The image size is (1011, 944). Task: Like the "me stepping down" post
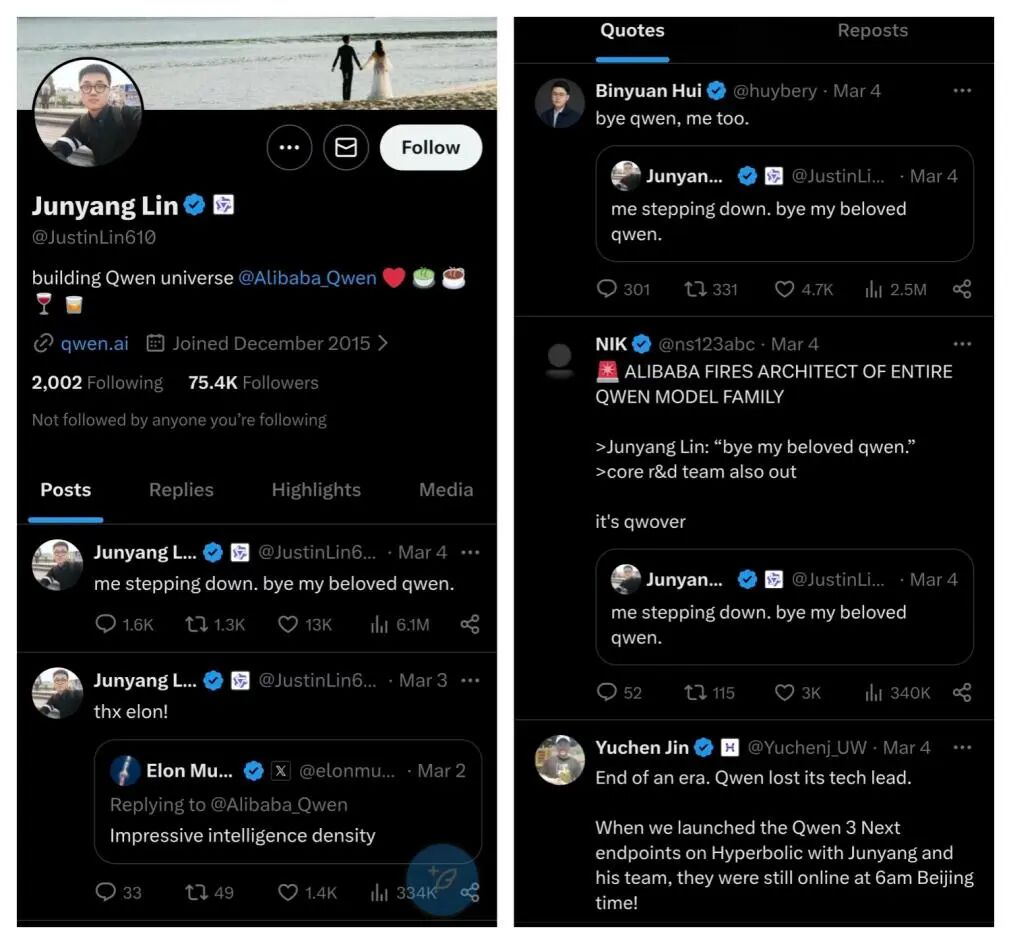288,624
